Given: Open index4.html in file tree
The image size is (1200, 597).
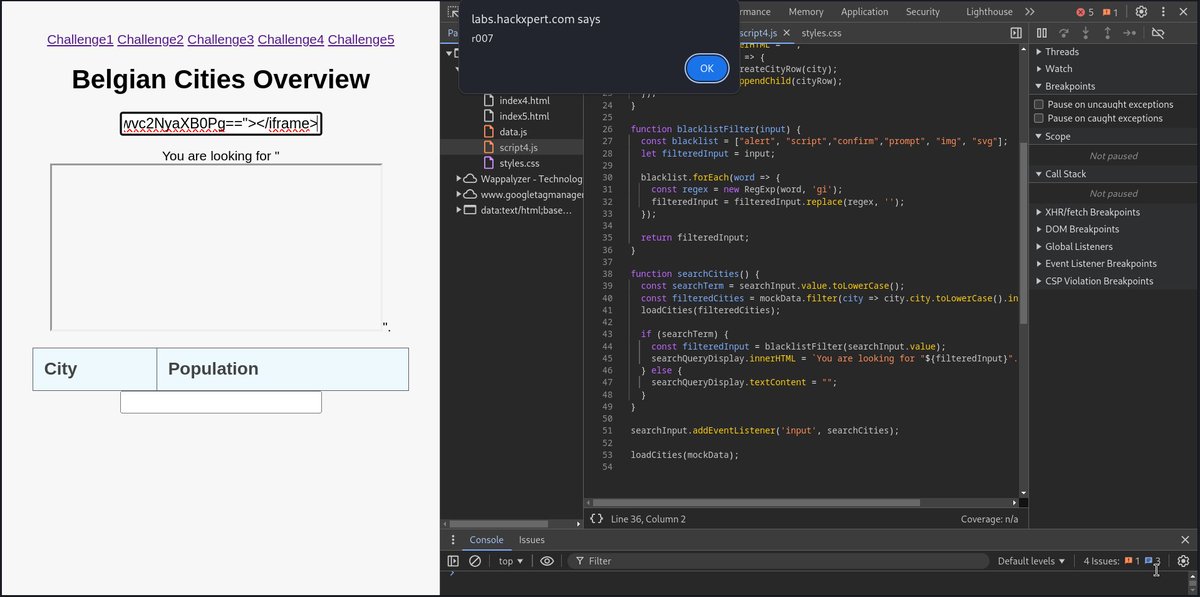Looking at the screenshot, I should click(515, 101).
